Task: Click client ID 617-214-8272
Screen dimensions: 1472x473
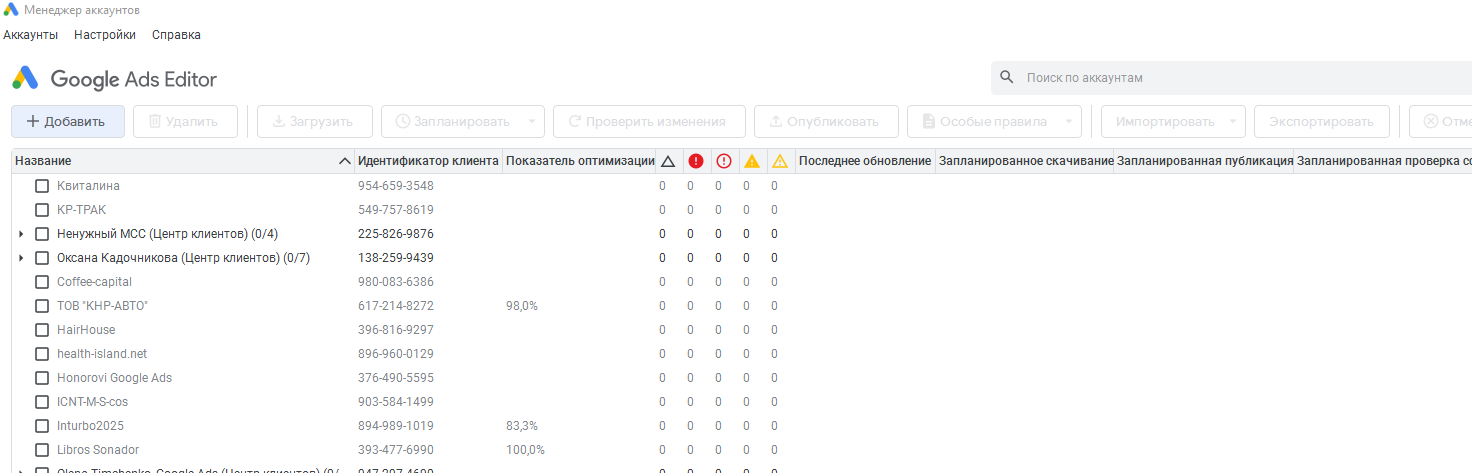Action: (x=396, y=306)
